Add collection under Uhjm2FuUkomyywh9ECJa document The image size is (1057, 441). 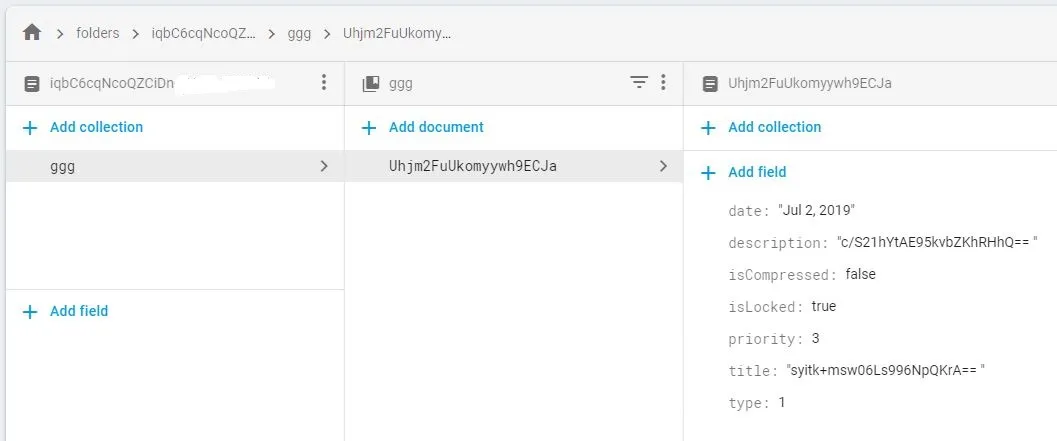(774, 128)
